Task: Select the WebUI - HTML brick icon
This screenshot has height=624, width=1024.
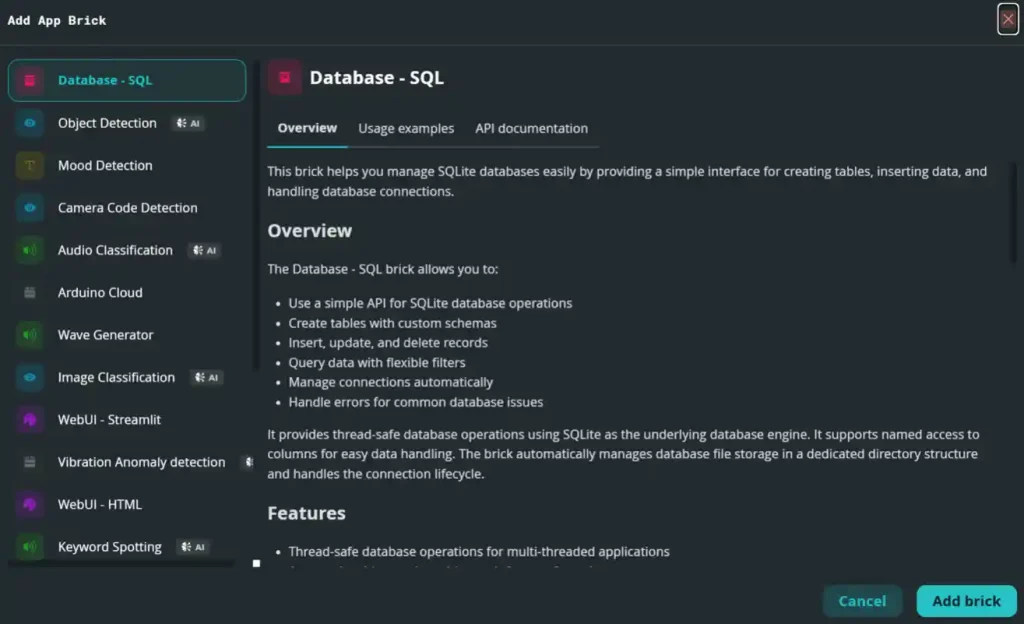Action: [30, 504]
